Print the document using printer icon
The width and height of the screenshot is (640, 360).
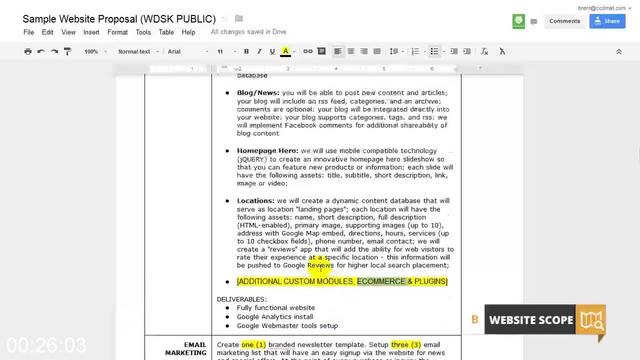(x=28, y=51)
